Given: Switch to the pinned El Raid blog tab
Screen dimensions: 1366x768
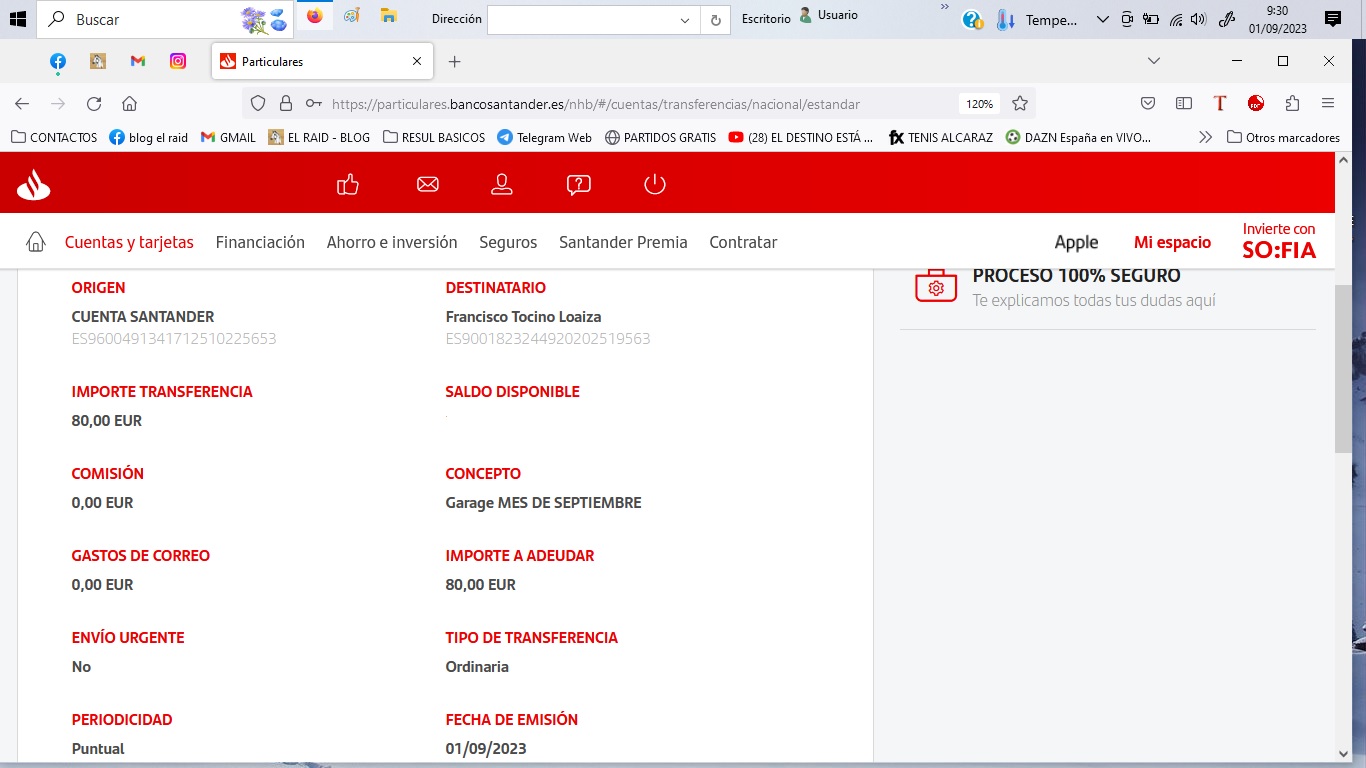Looking at the screenshot, I should [98, 61].
